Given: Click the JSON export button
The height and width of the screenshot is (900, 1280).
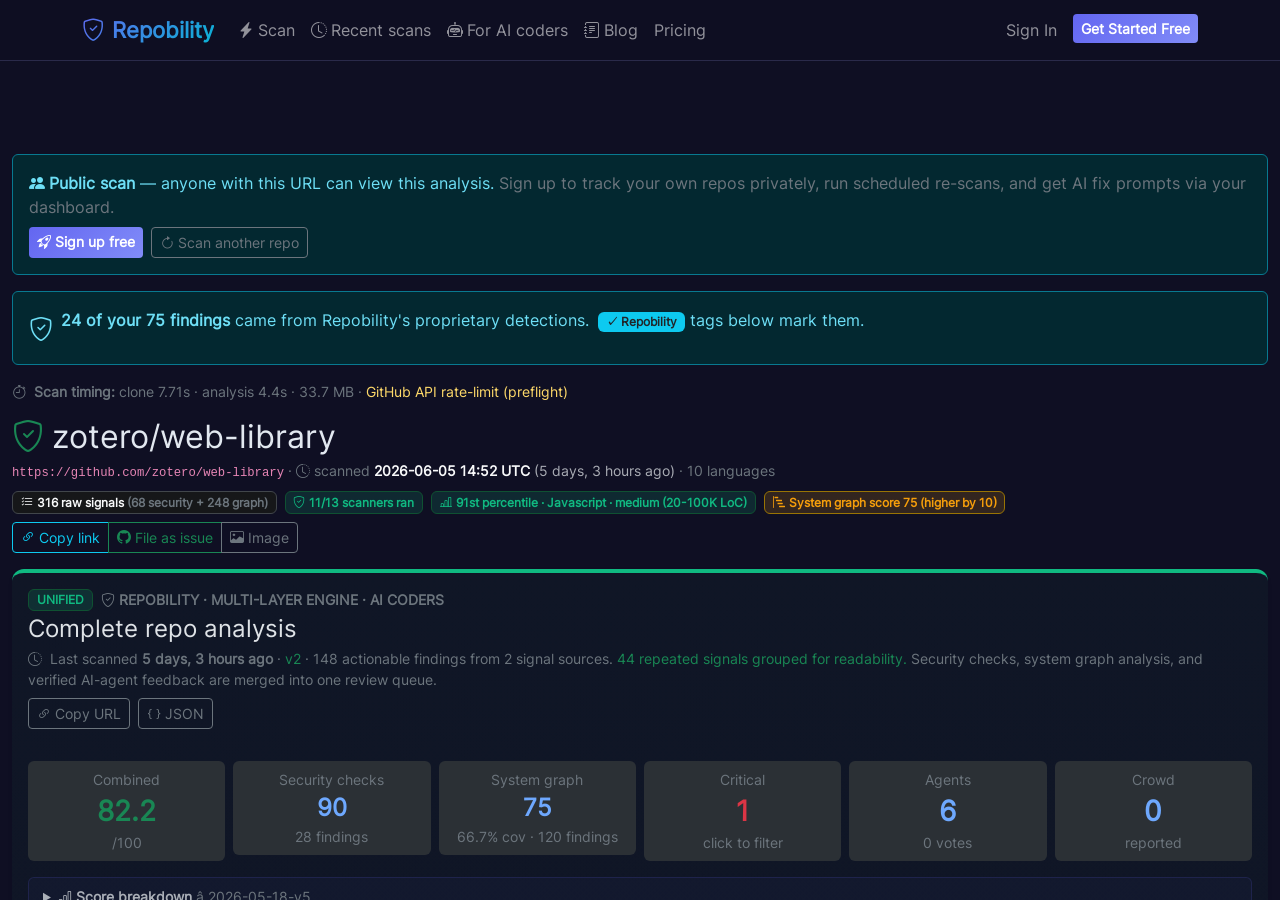Looking at the screenshot, I should pyautogui.click(x=175, y=713).
